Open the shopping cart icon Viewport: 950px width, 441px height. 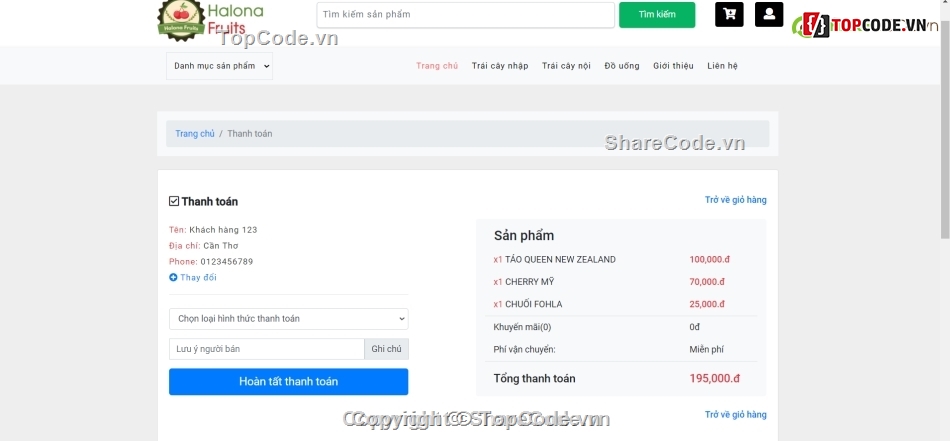pyautogui.click(x=729, y=15)
